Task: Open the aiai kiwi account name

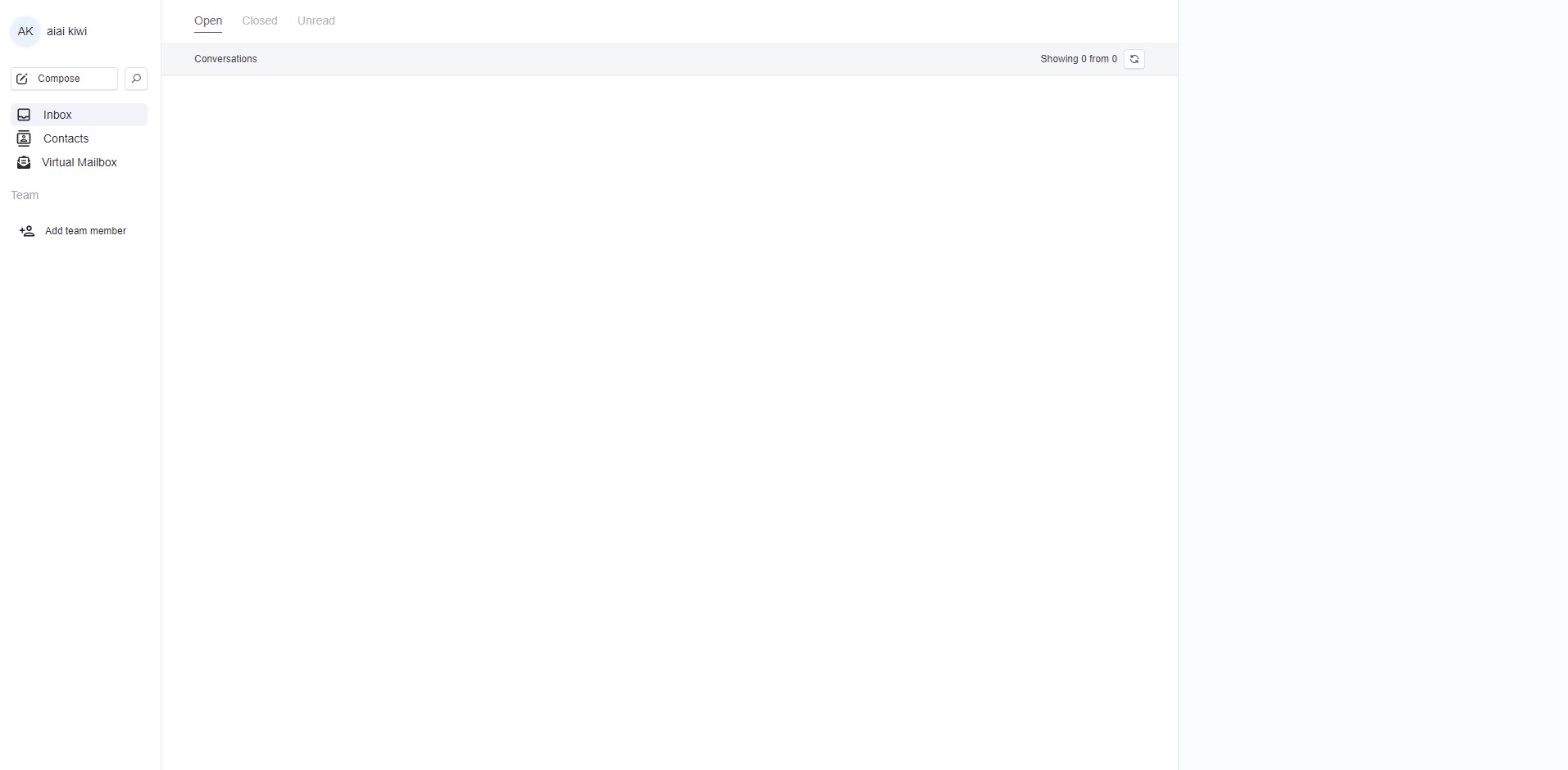Action: (x=66, y=31)
